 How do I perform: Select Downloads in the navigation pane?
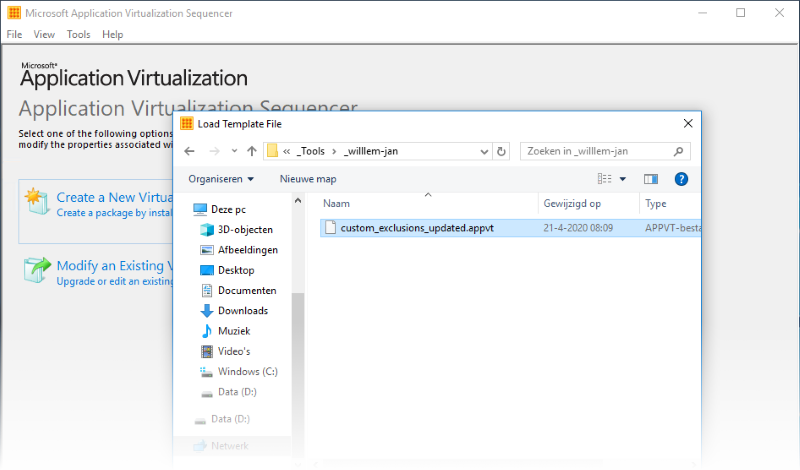(242, 310)
